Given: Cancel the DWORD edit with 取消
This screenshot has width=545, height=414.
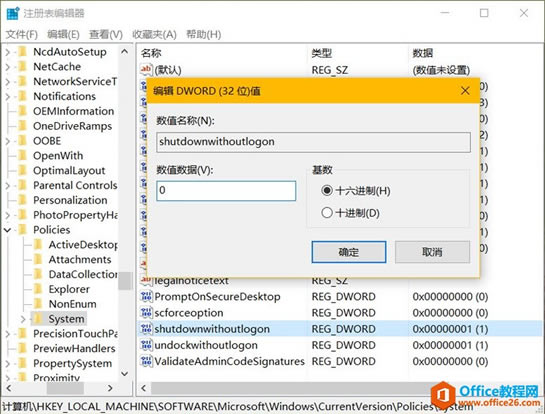Looking at the screenshot, I should pyautogui.click(x=432, y=252).
